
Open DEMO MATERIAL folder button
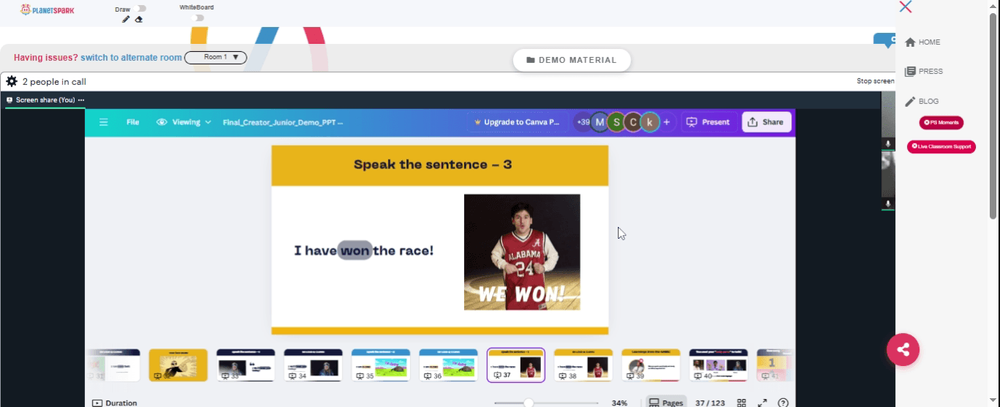pyautogui.click(x=571, y=60)
